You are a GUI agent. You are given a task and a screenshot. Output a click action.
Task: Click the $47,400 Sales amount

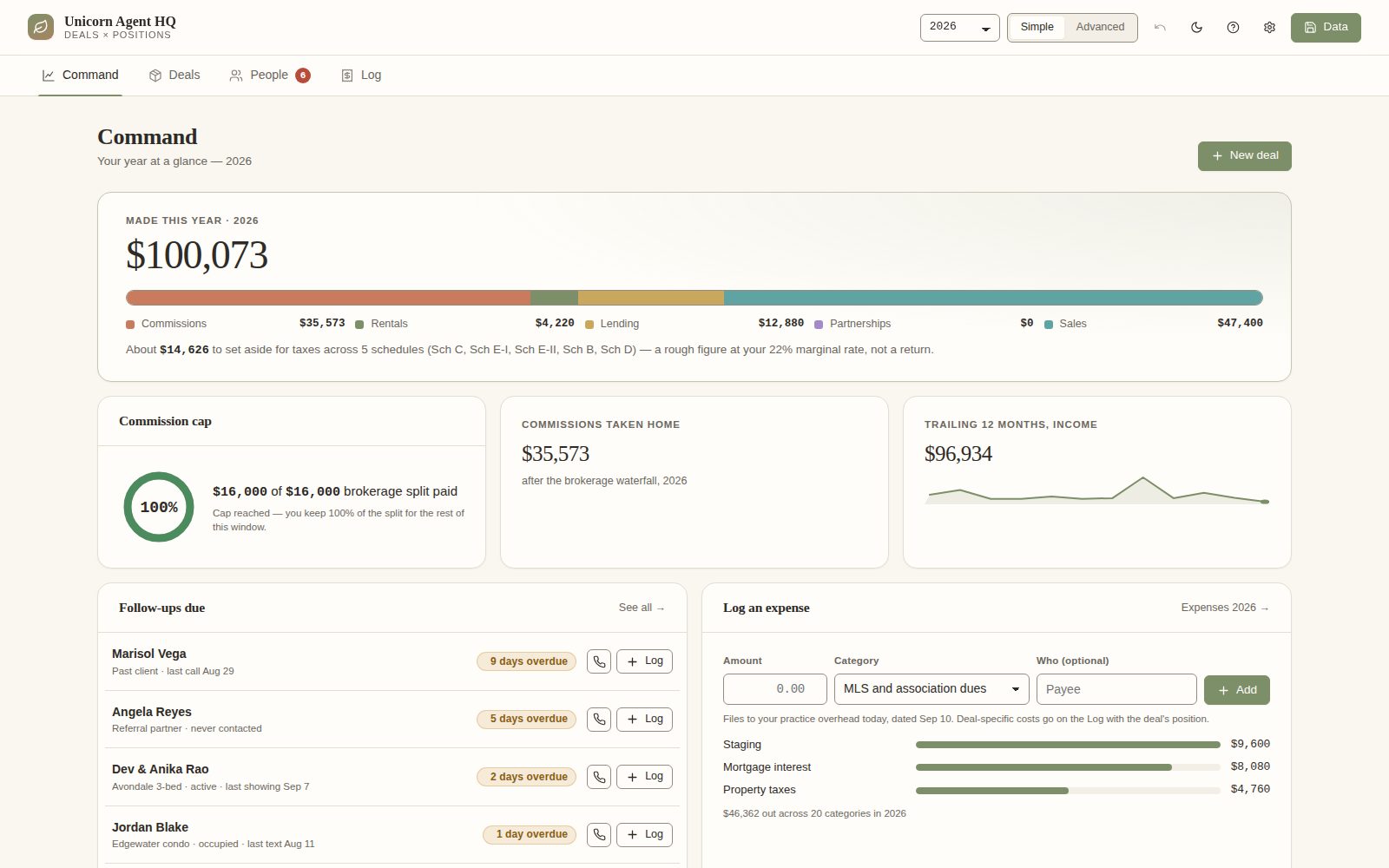[x=1240, y=323]
